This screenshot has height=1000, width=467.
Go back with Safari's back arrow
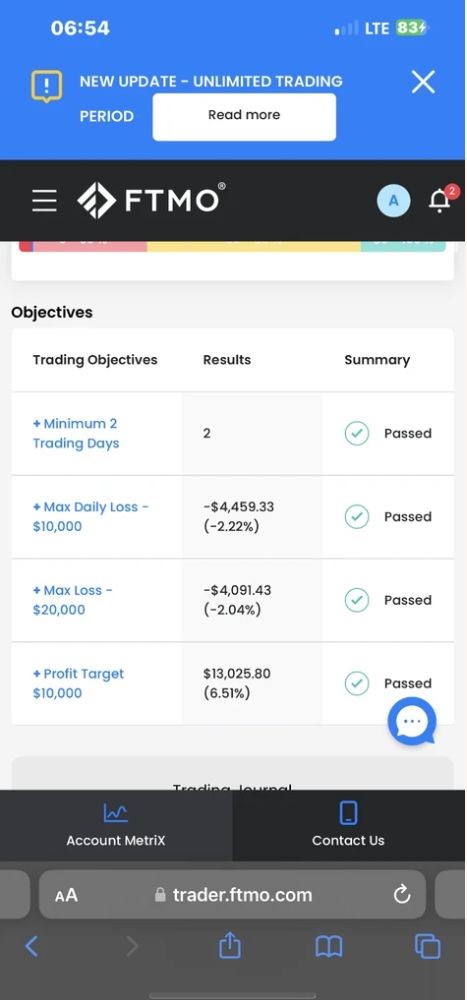point(31,946)
